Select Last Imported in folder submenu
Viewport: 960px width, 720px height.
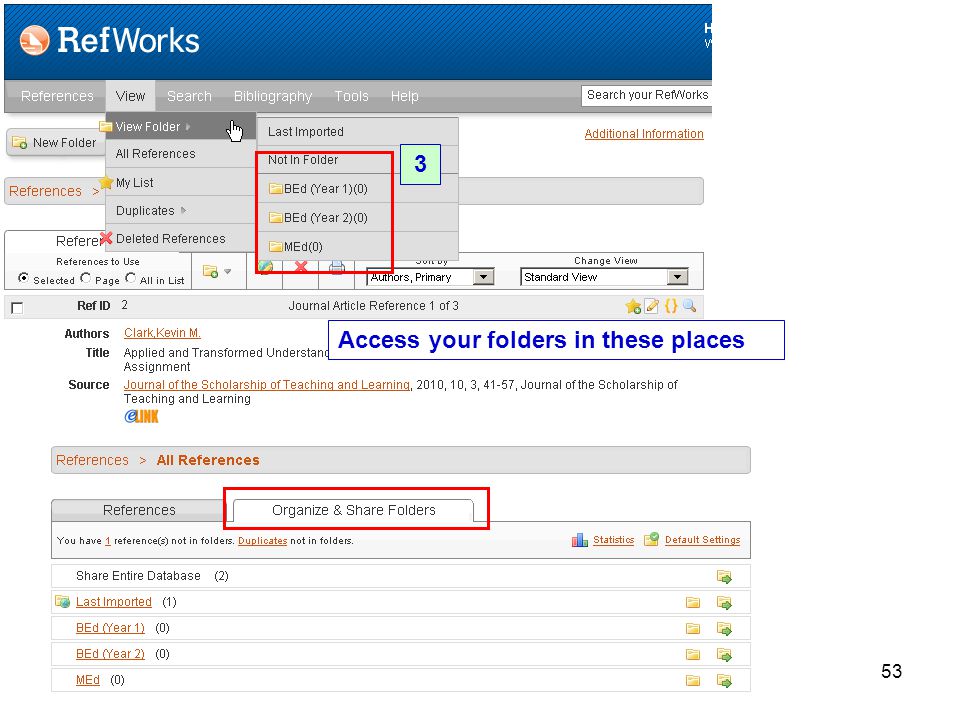point(358,132)
